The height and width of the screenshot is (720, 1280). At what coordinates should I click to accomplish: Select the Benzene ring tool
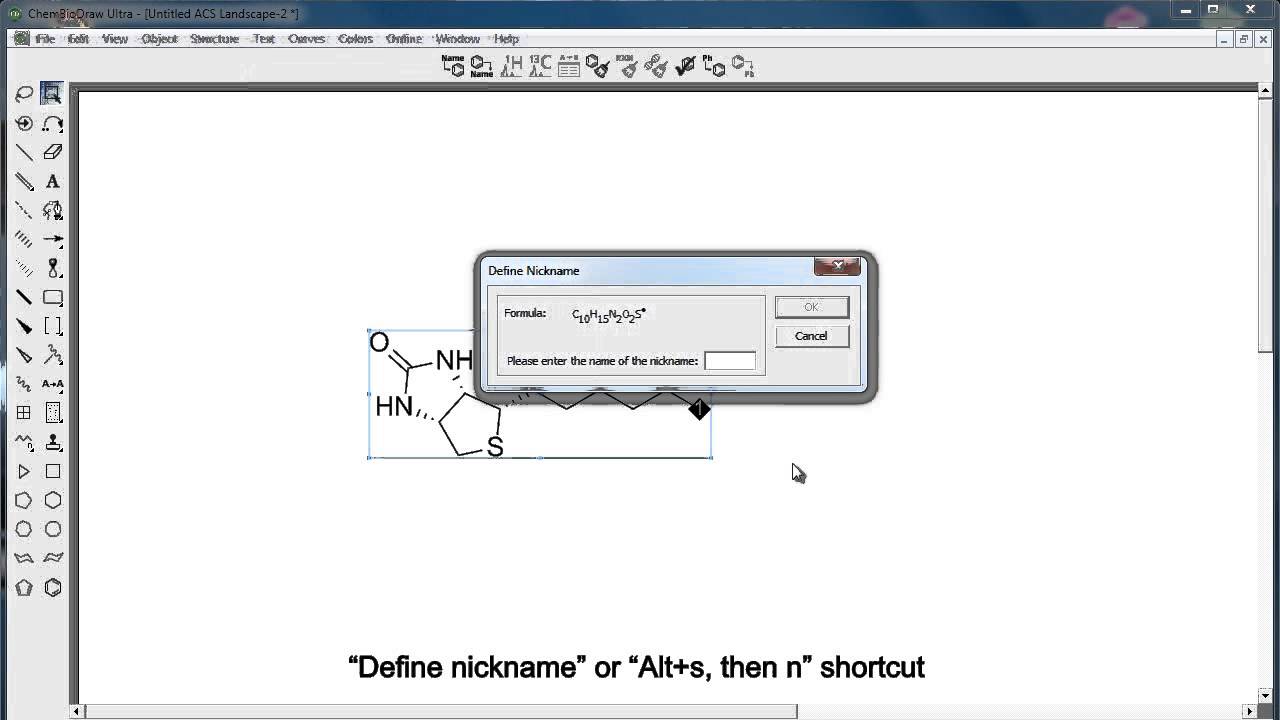[52, 587]
